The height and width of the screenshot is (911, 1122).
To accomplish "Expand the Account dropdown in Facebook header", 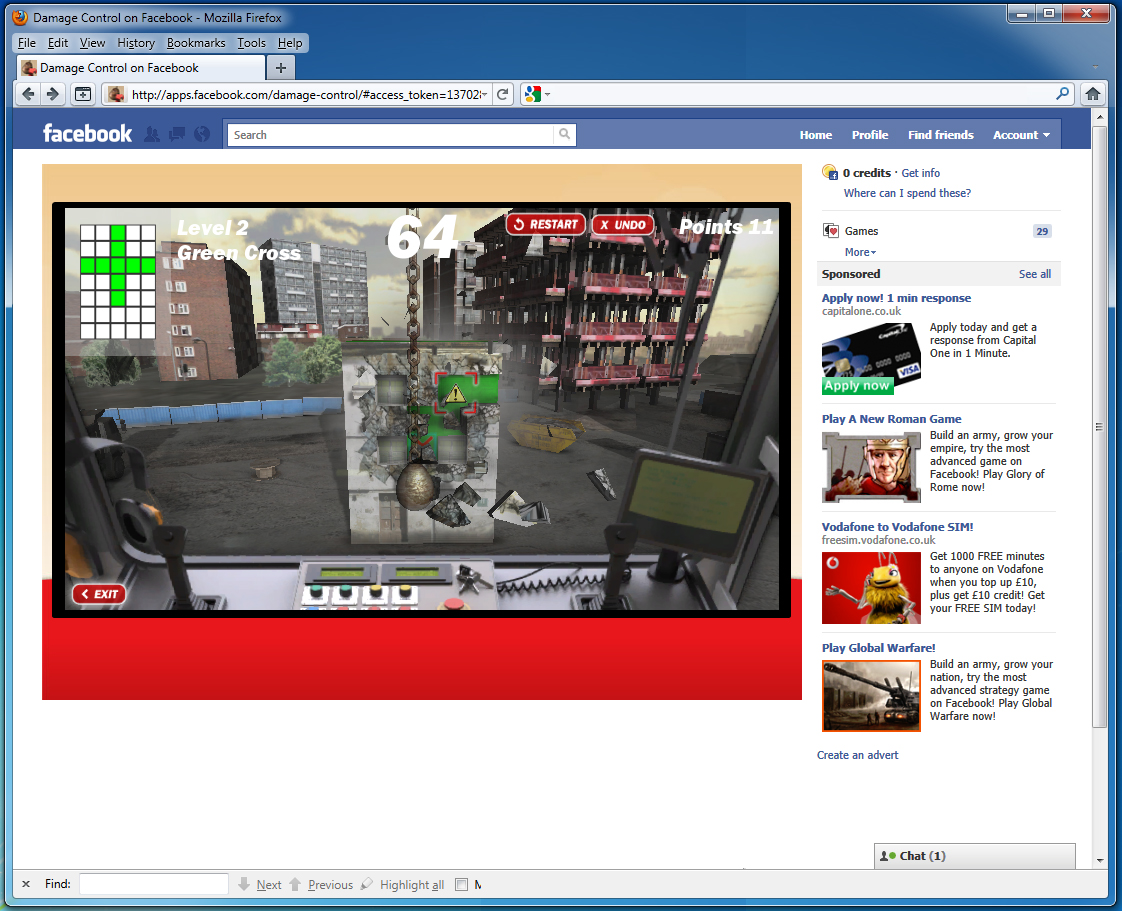I will pyautogui.click(x=1021, y=135).
